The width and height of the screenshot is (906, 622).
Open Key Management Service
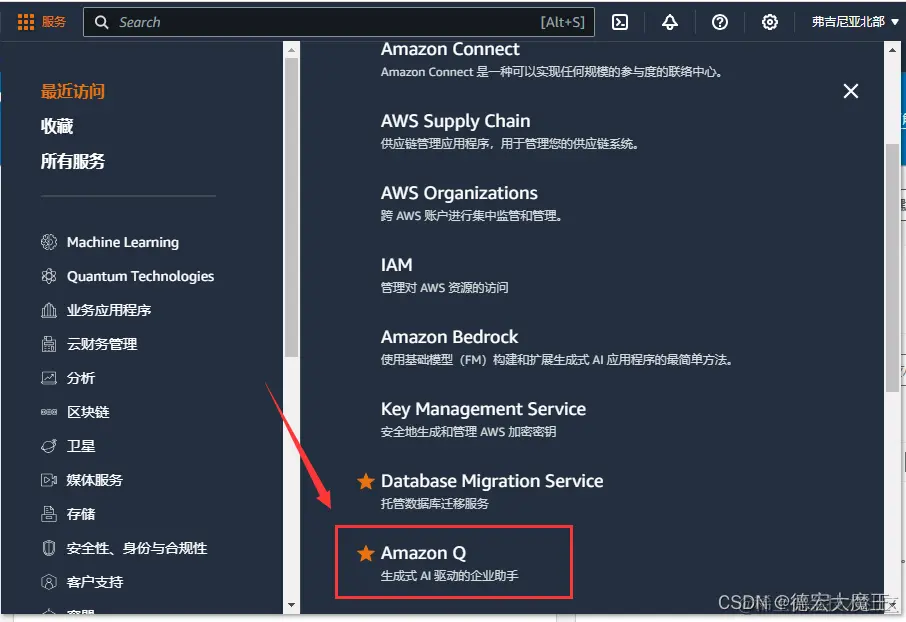483,409
